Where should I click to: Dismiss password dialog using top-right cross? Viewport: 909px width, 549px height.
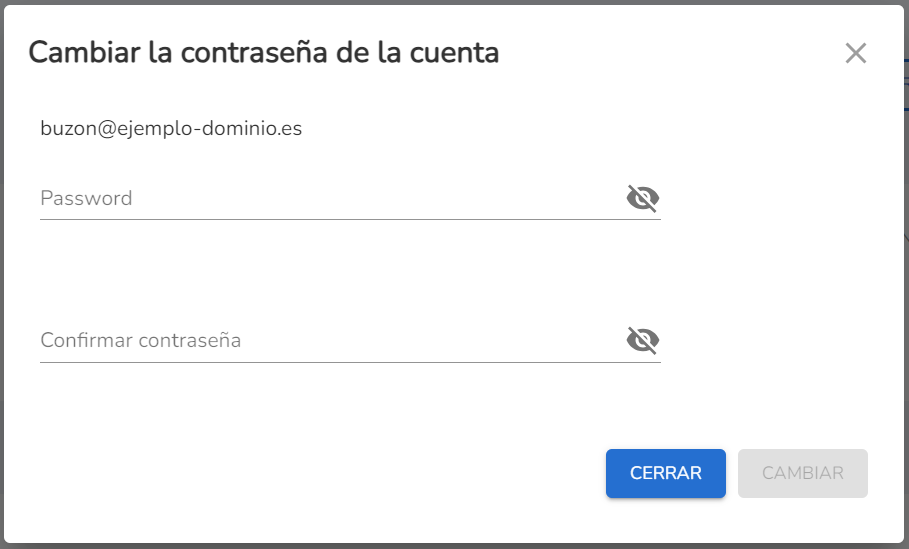[856, 53]
